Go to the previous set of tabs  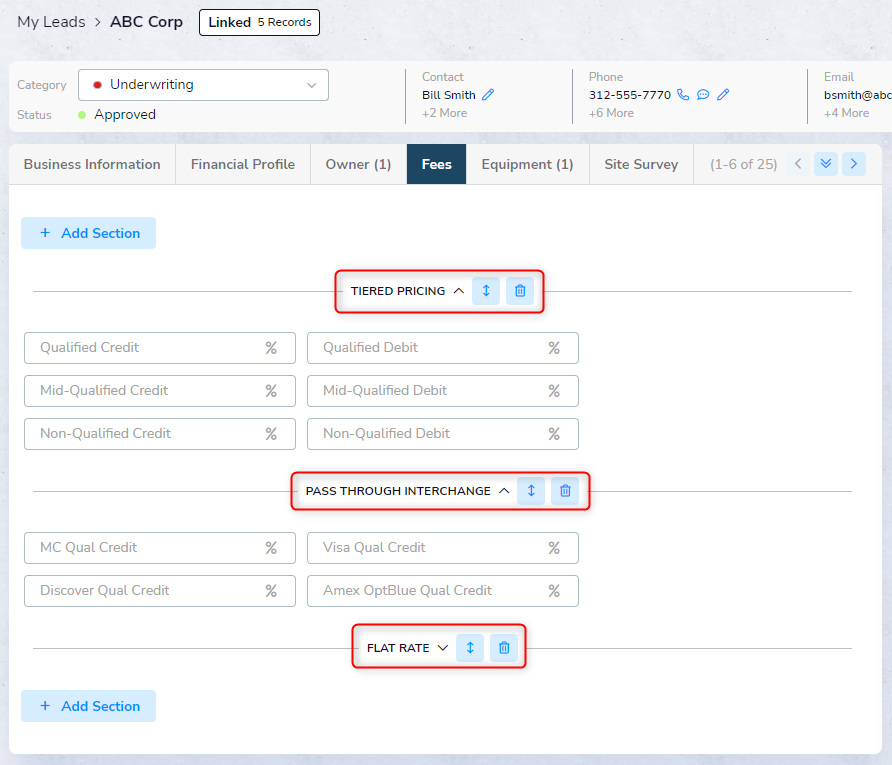click(798, 164)
